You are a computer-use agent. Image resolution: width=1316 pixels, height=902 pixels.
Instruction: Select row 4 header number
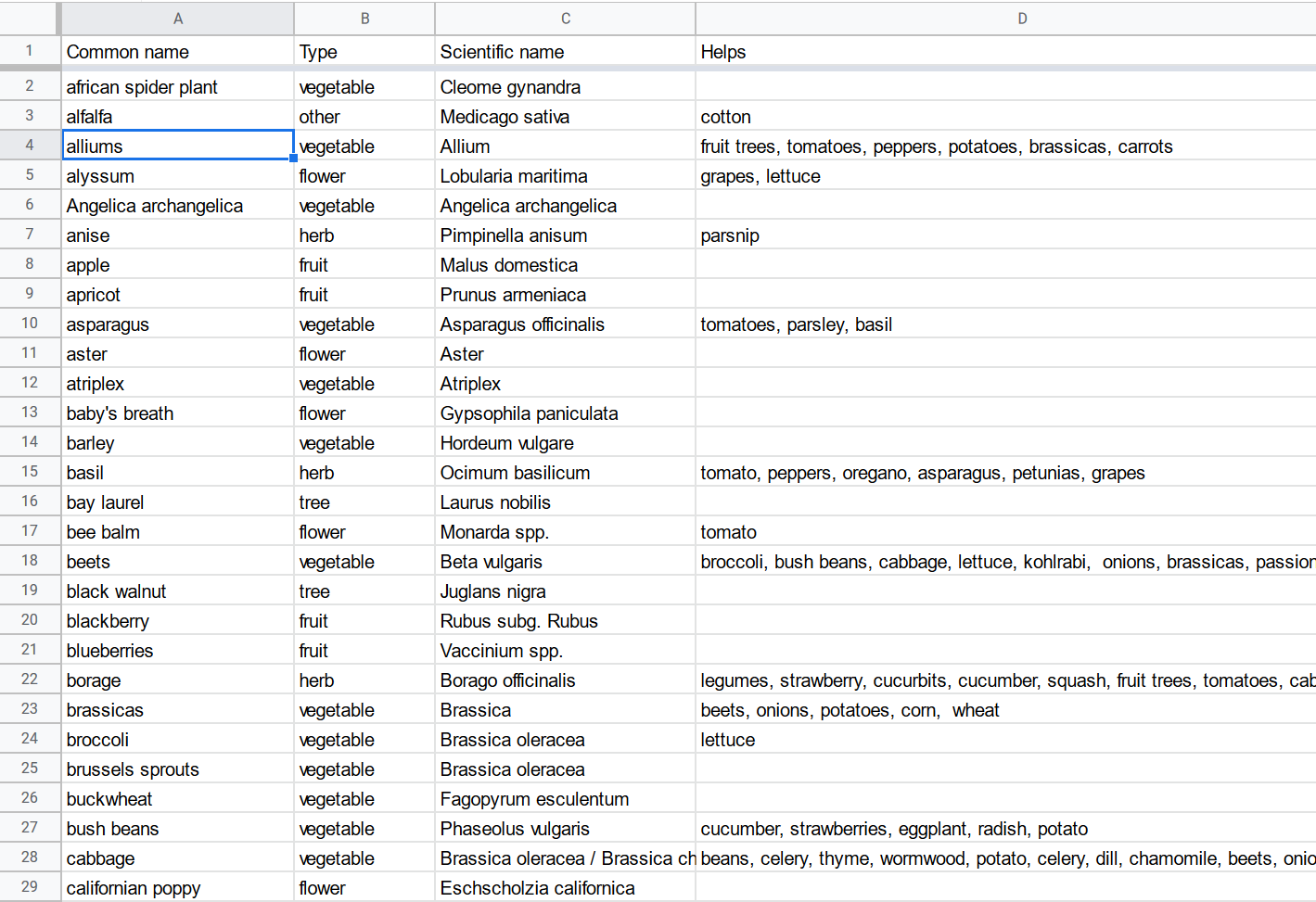(x=30, y=146)
